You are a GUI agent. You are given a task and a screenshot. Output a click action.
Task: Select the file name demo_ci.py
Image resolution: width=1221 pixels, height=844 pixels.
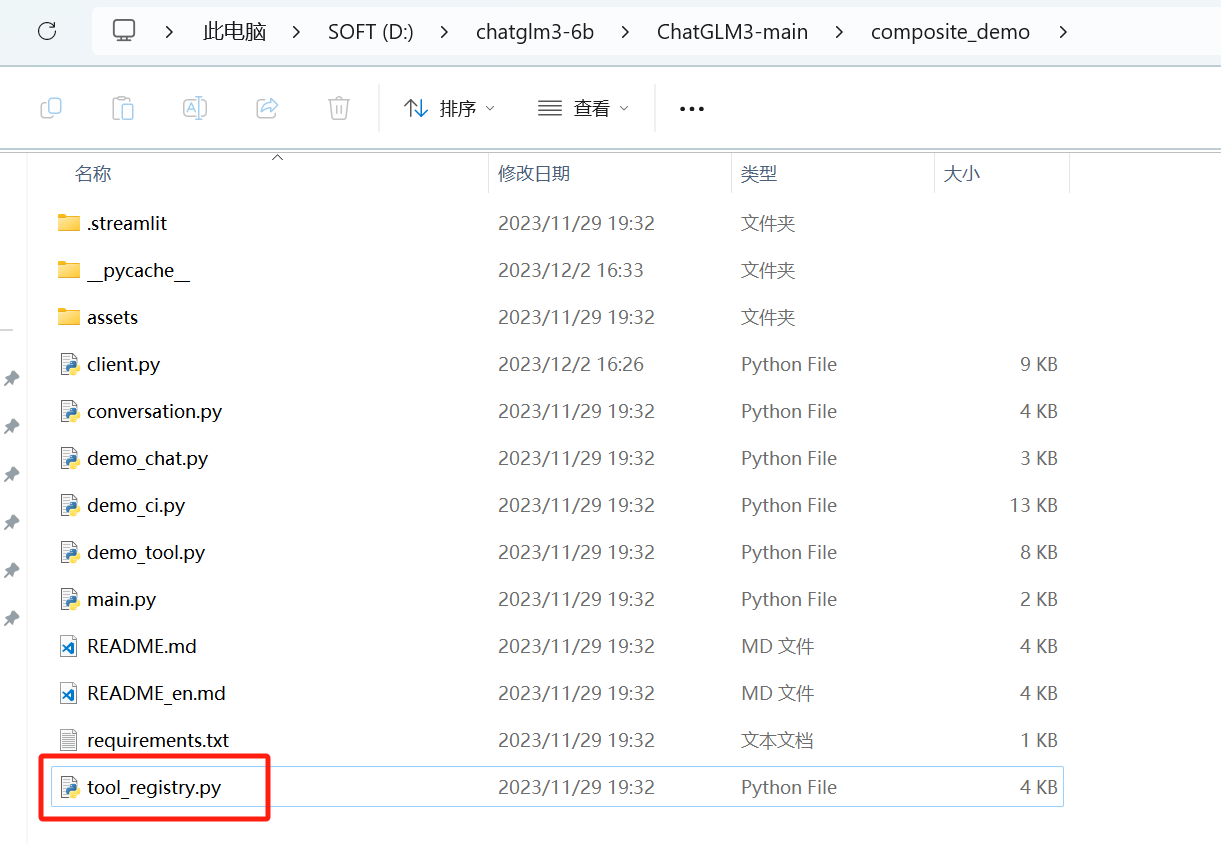pyautogui.click(x=136, y=505)
